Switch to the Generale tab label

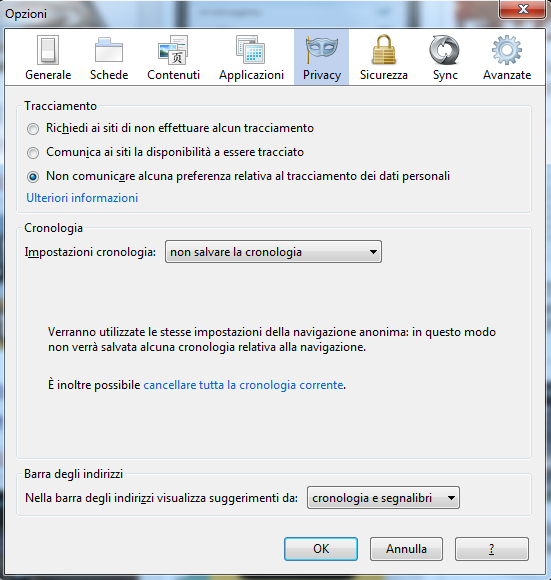pos(48,75)
